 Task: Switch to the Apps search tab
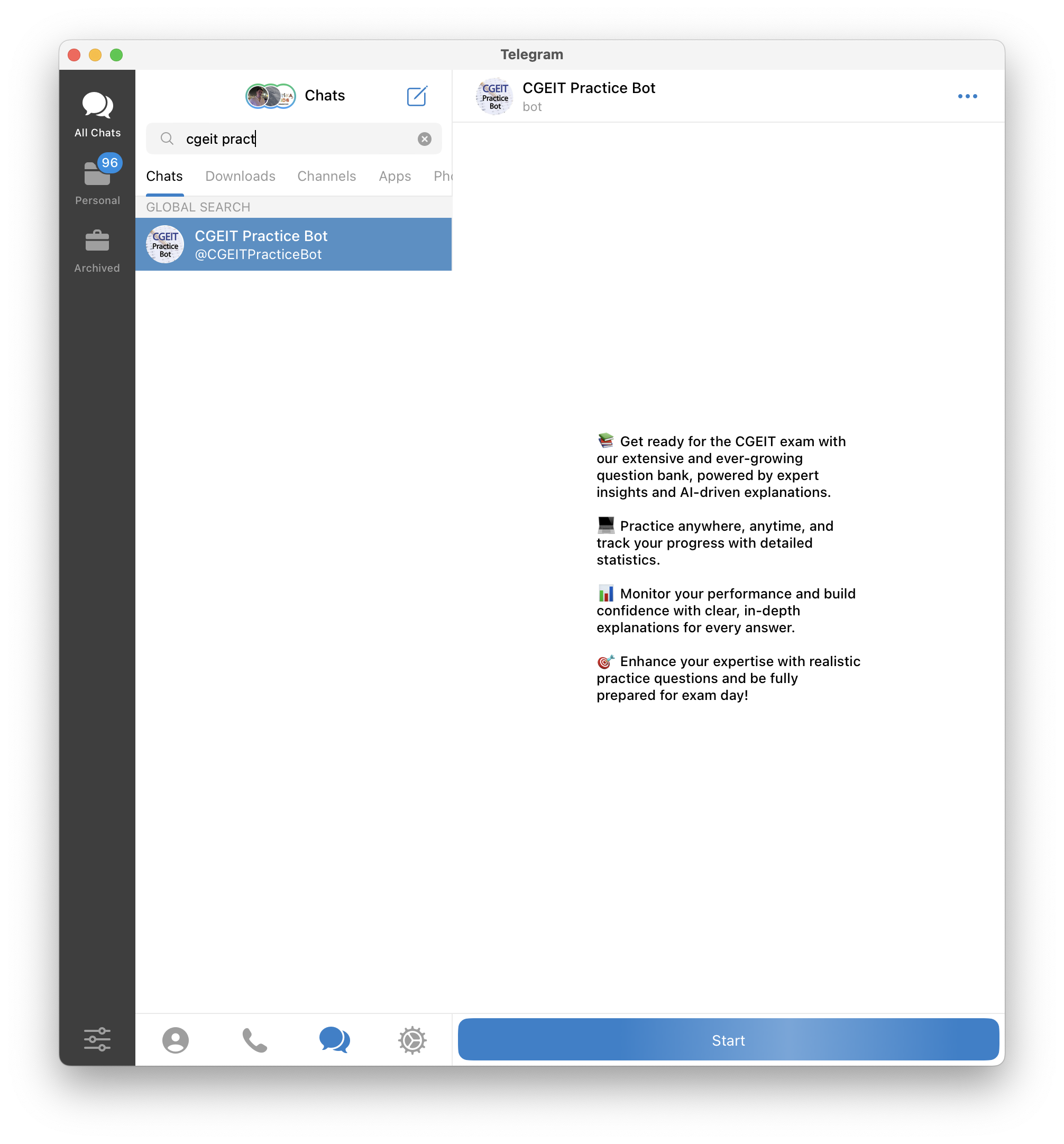pos(395,176)
